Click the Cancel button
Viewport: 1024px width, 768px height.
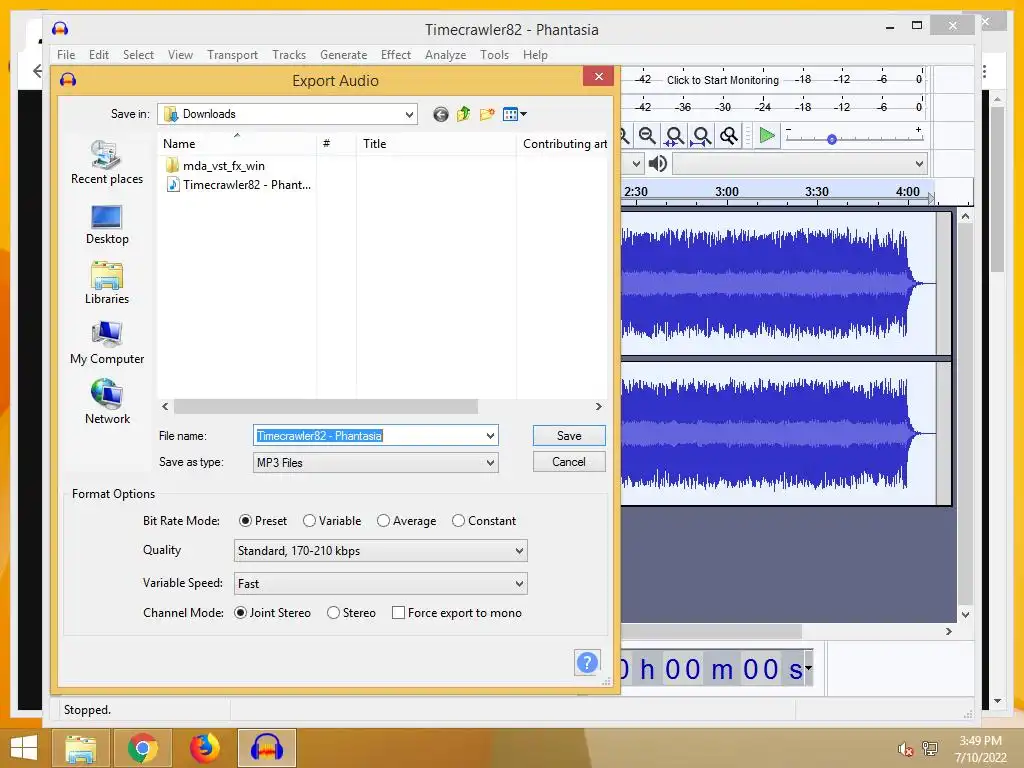coord(569,462)
